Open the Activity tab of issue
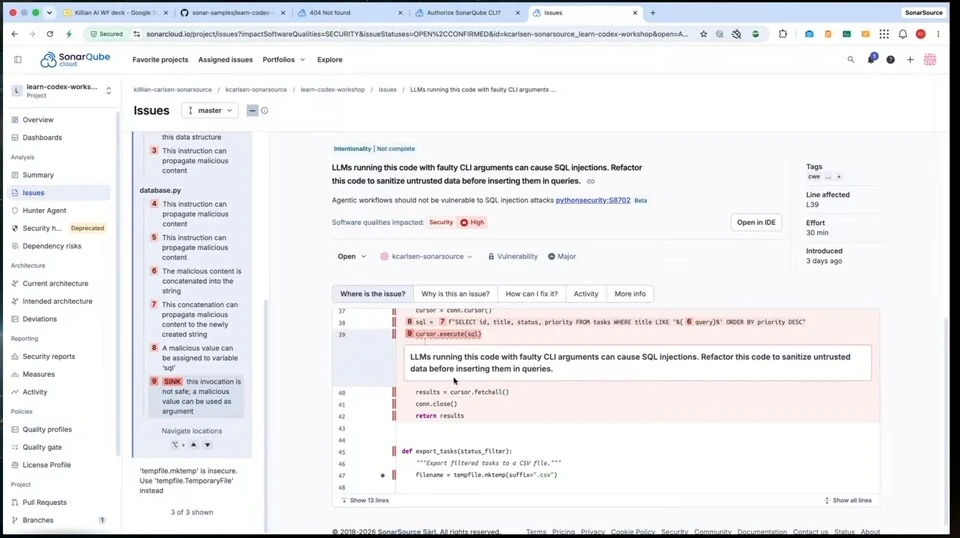 click(586, 294)
